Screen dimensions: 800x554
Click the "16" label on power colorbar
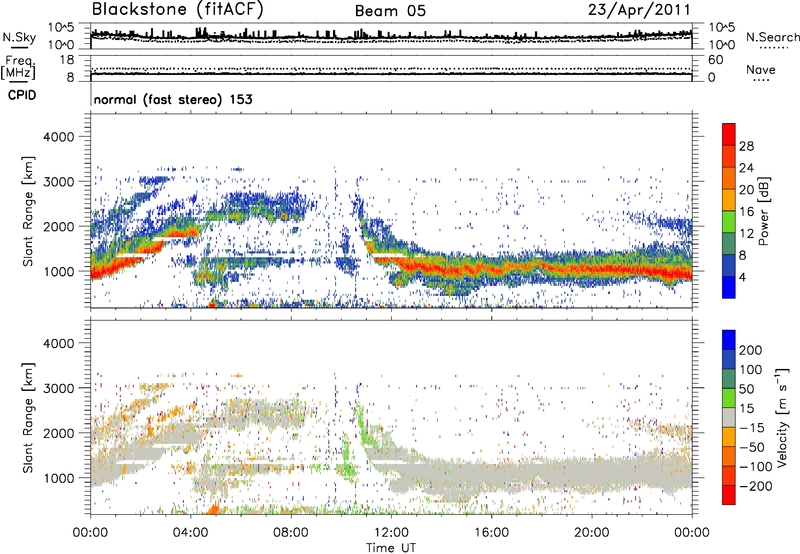(x=746, y=212)
